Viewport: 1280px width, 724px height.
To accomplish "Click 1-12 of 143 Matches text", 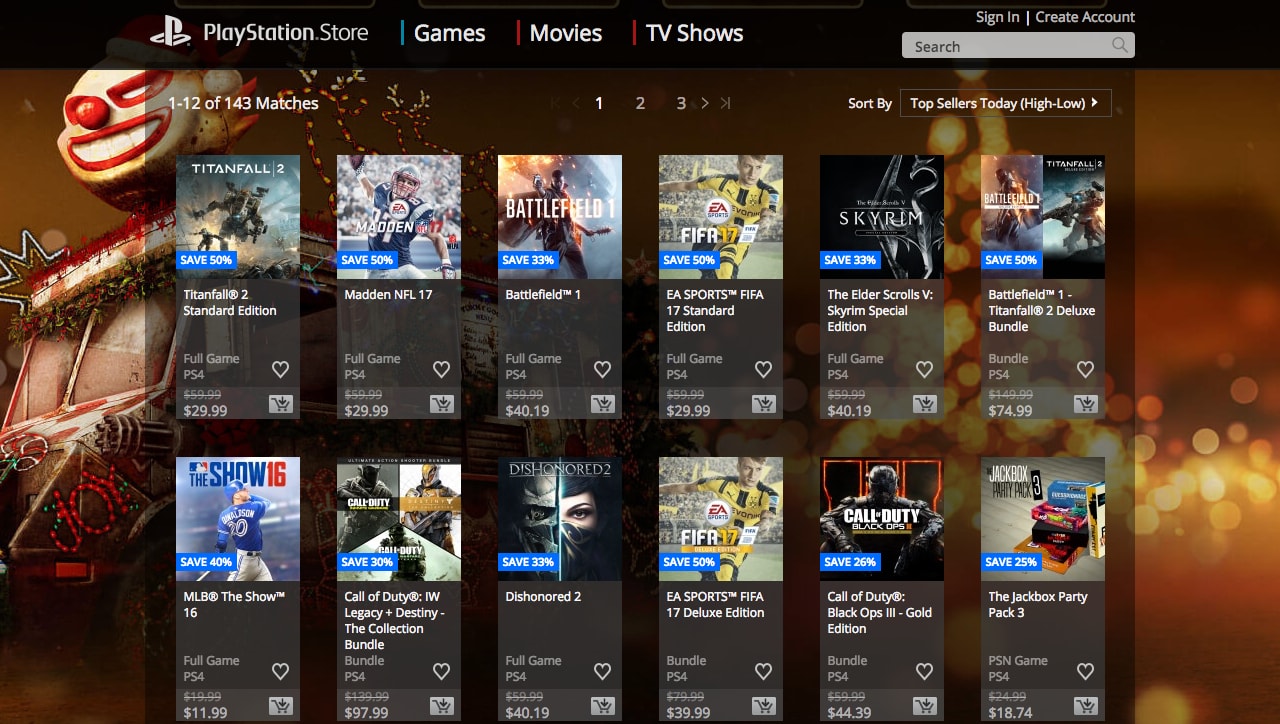I will click(243, 103).
